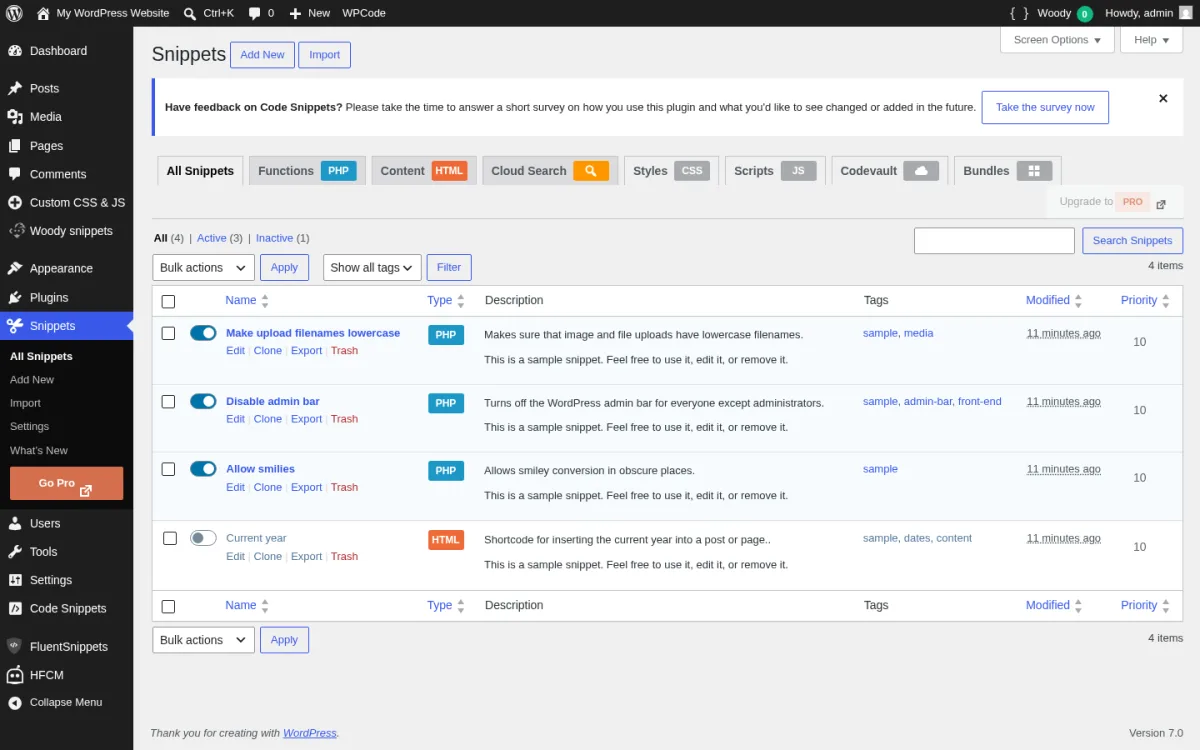This screenshot has width=1200, height=750.
Task: Click the Posts pushpin icon
Action: point(15,88)
